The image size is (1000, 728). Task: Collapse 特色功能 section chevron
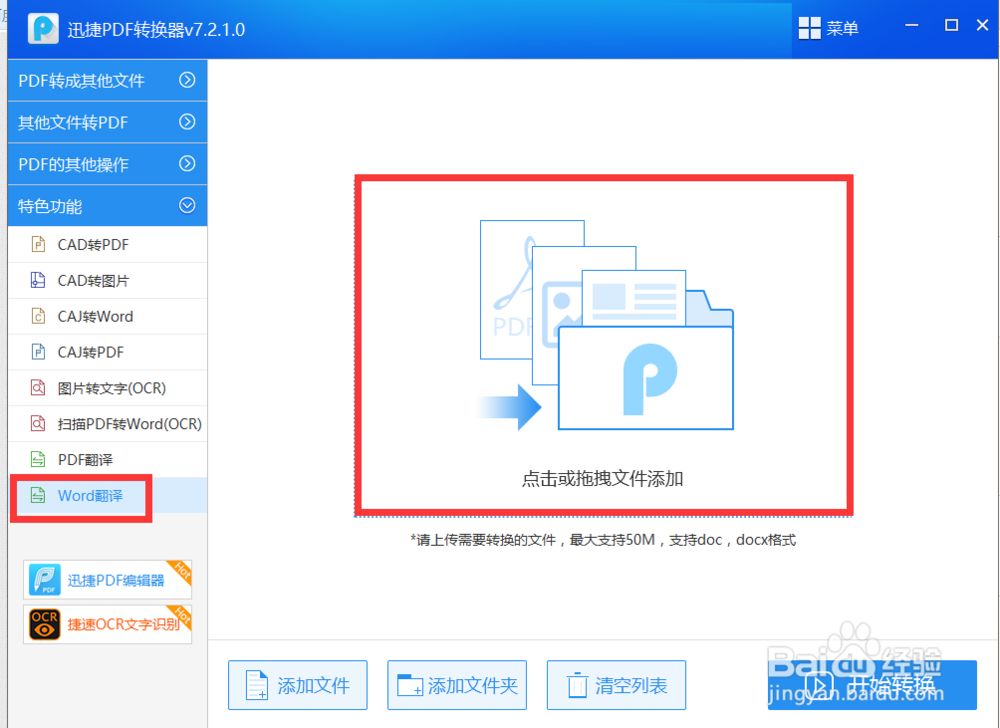[x=187, y=205]
